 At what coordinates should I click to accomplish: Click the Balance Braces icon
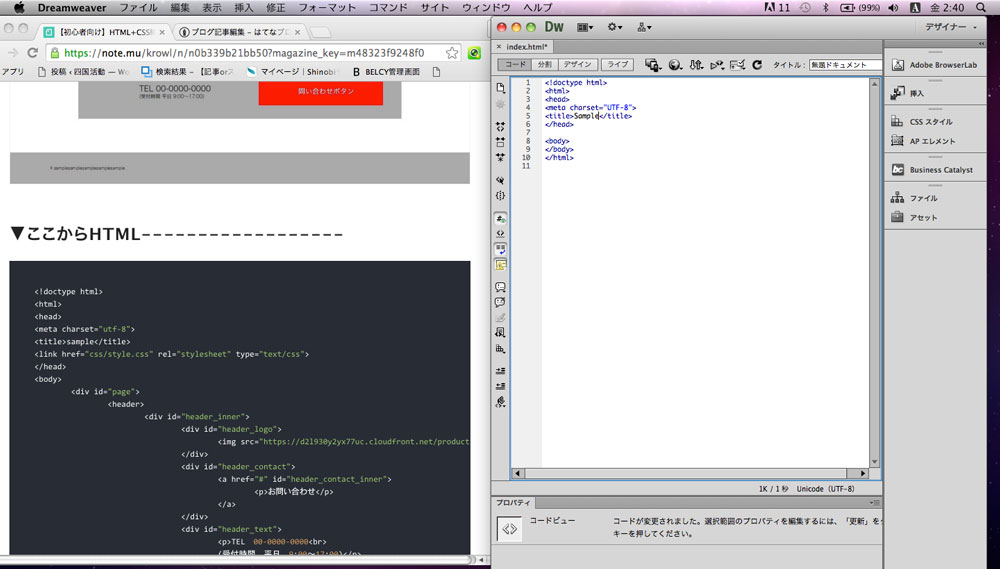click(x=501, y=196)
